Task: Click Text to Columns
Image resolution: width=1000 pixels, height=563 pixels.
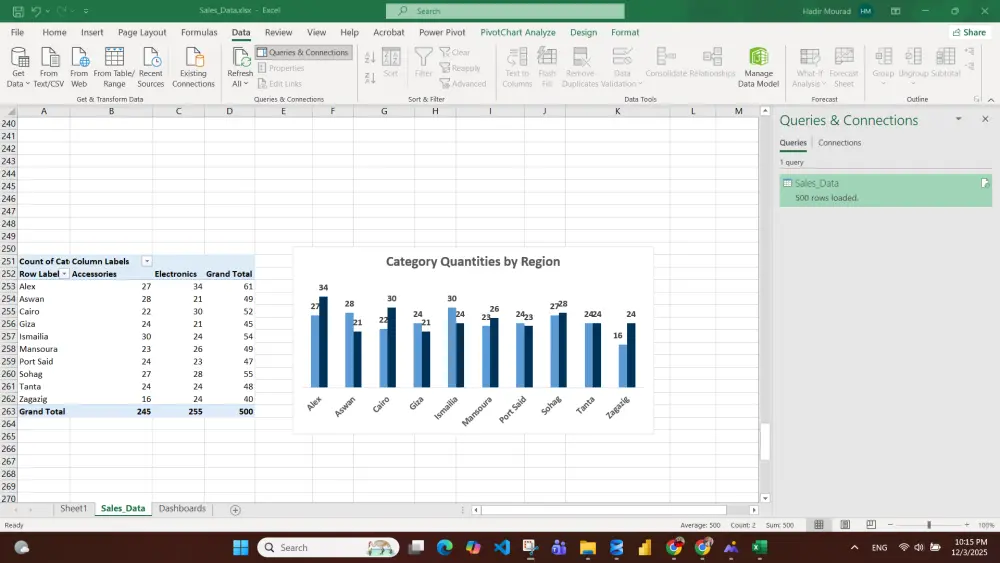Action: 517,67
